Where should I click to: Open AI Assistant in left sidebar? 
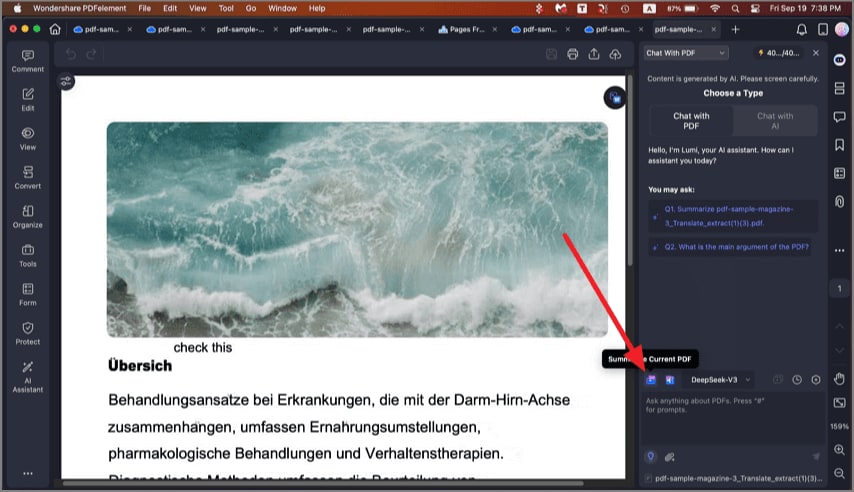coord(28,376)
